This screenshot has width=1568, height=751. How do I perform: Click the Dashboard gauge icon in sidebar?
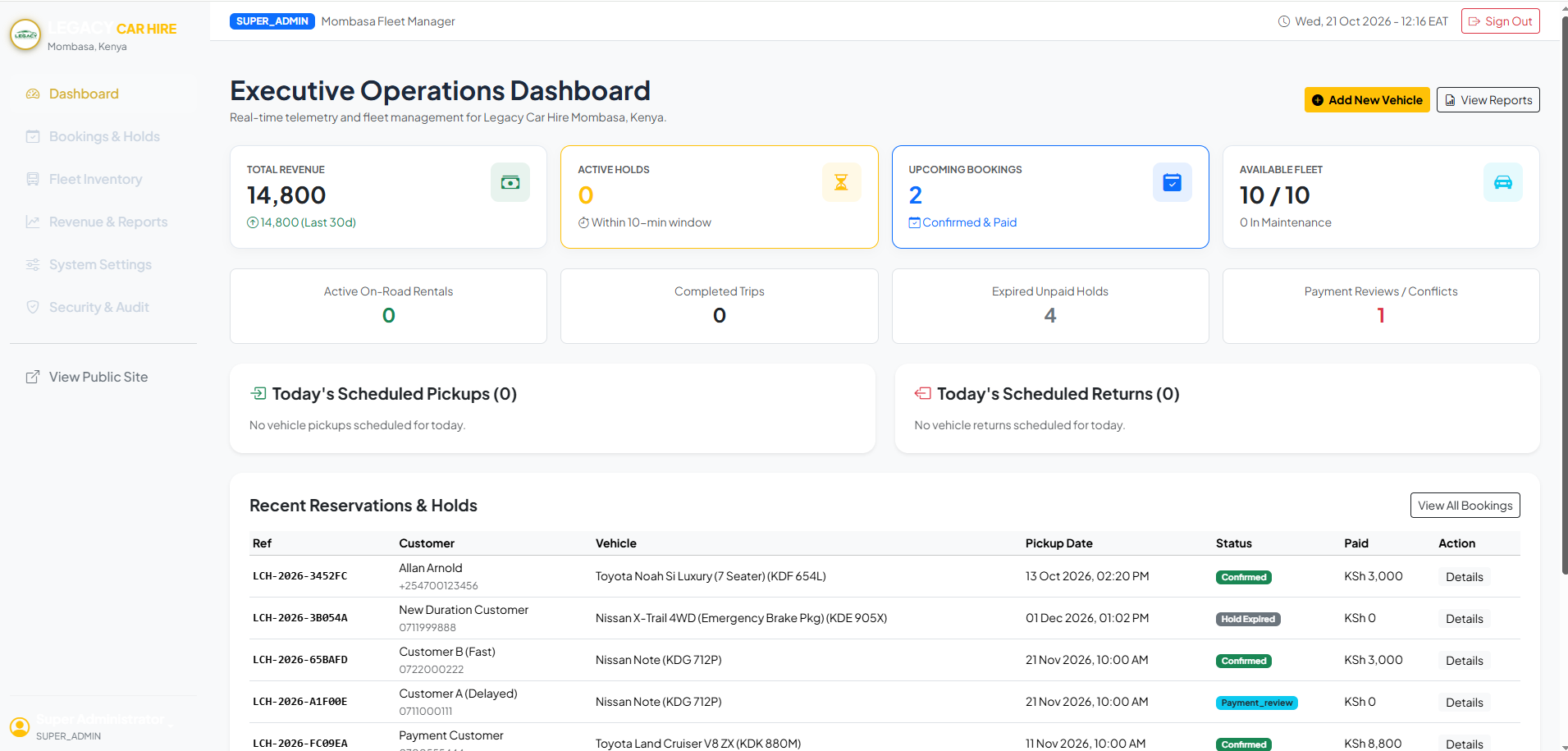point(33,94)
